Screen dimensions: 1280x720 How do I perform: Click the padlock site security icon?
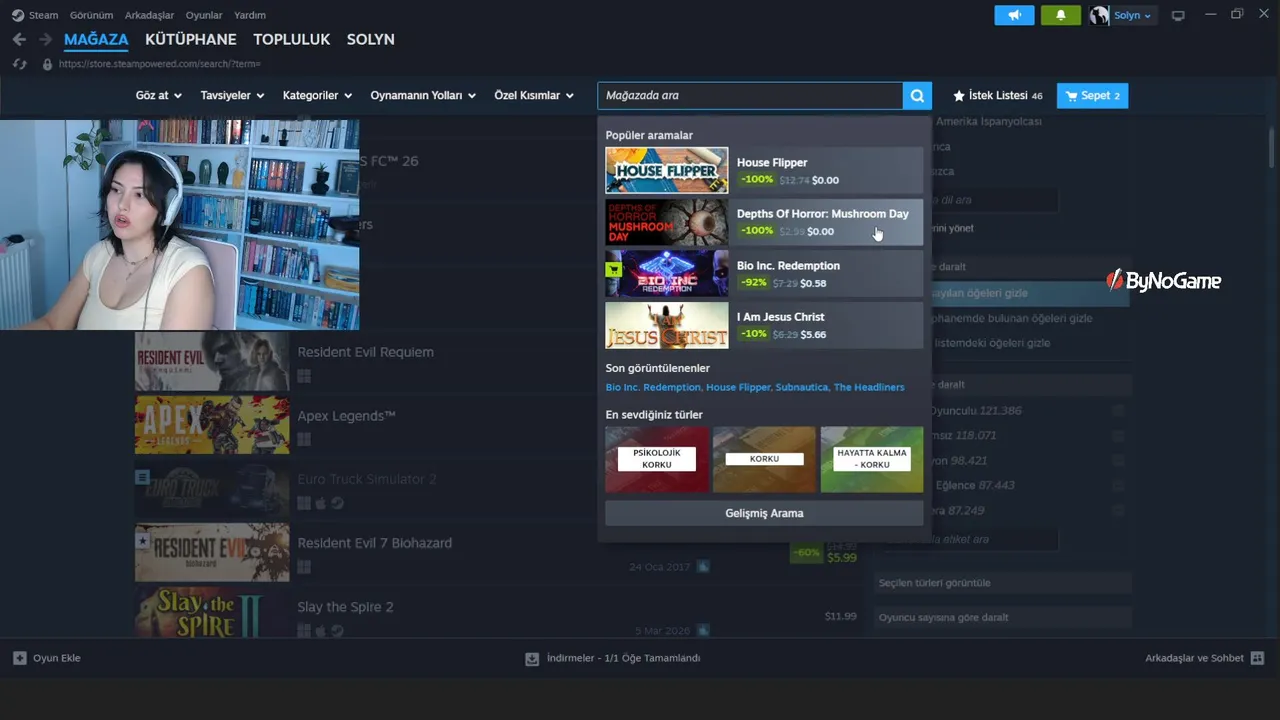pos(46,64)
